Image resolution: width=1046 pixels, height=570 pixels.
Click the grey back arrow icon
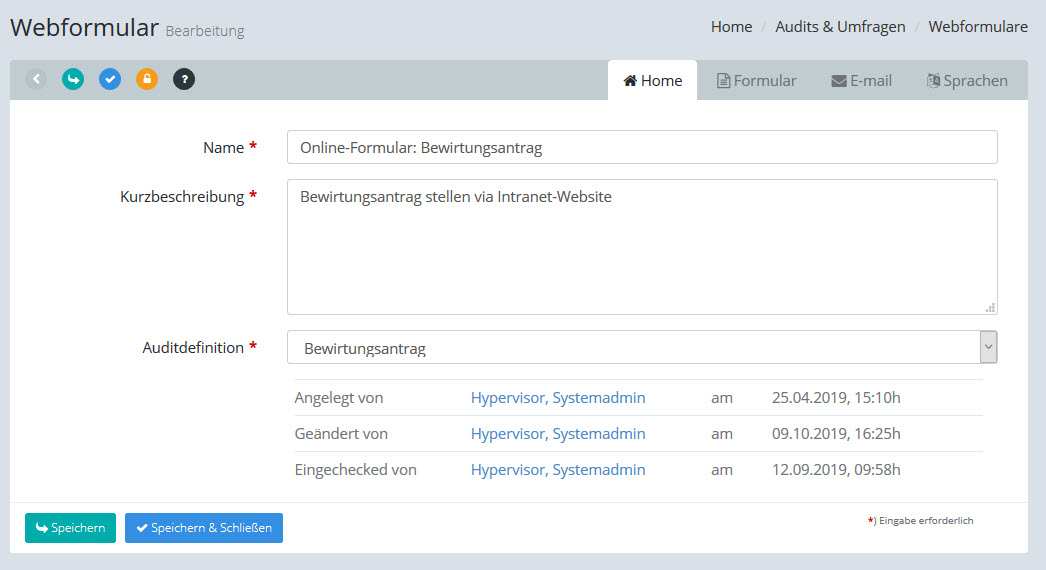(36, 79)
